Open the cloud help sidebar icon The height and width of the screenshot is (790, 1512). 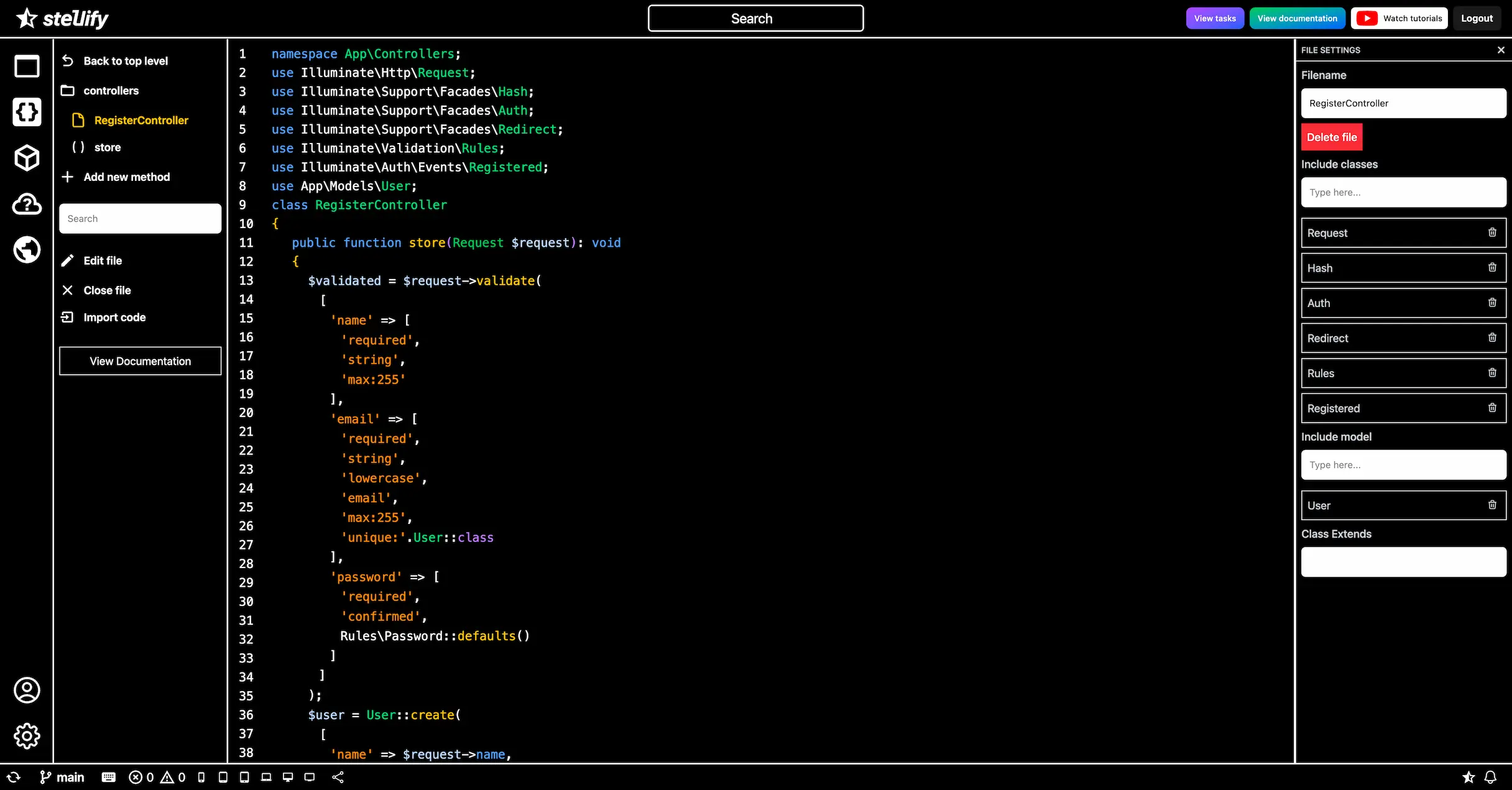27,204
